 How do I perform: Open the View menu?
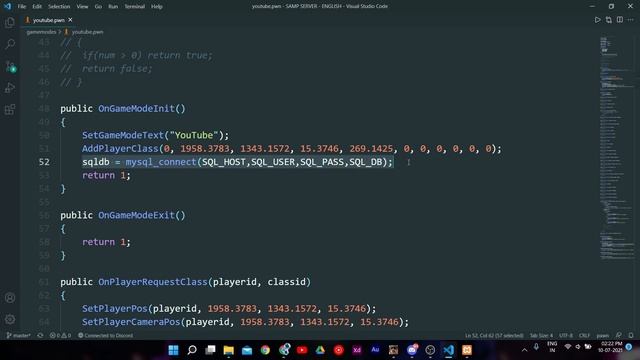coord(82,6)
